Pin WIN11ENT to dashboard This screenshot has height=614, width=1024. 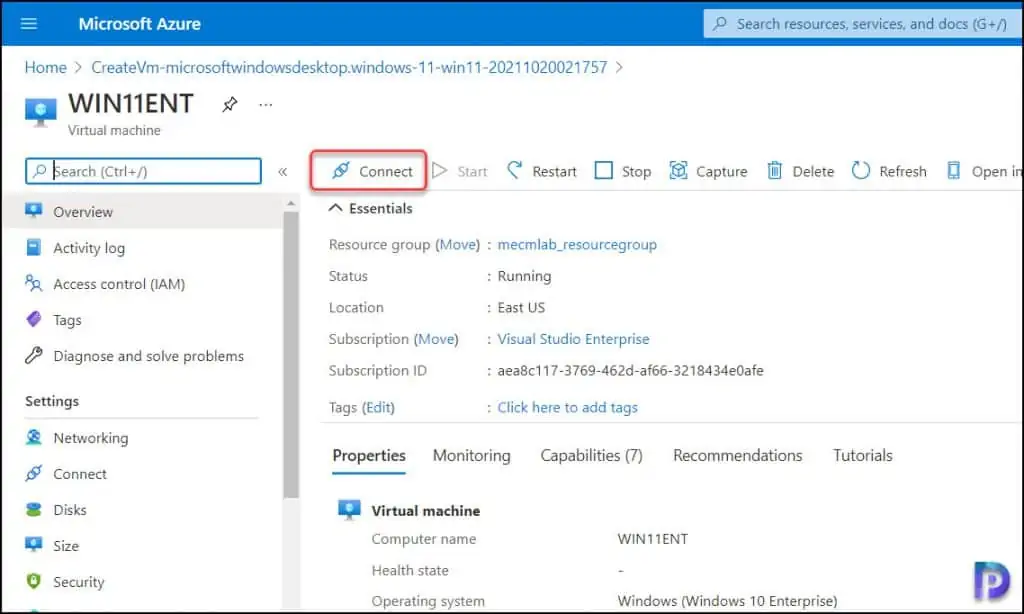pyautogui.click(x=229, y=105)
